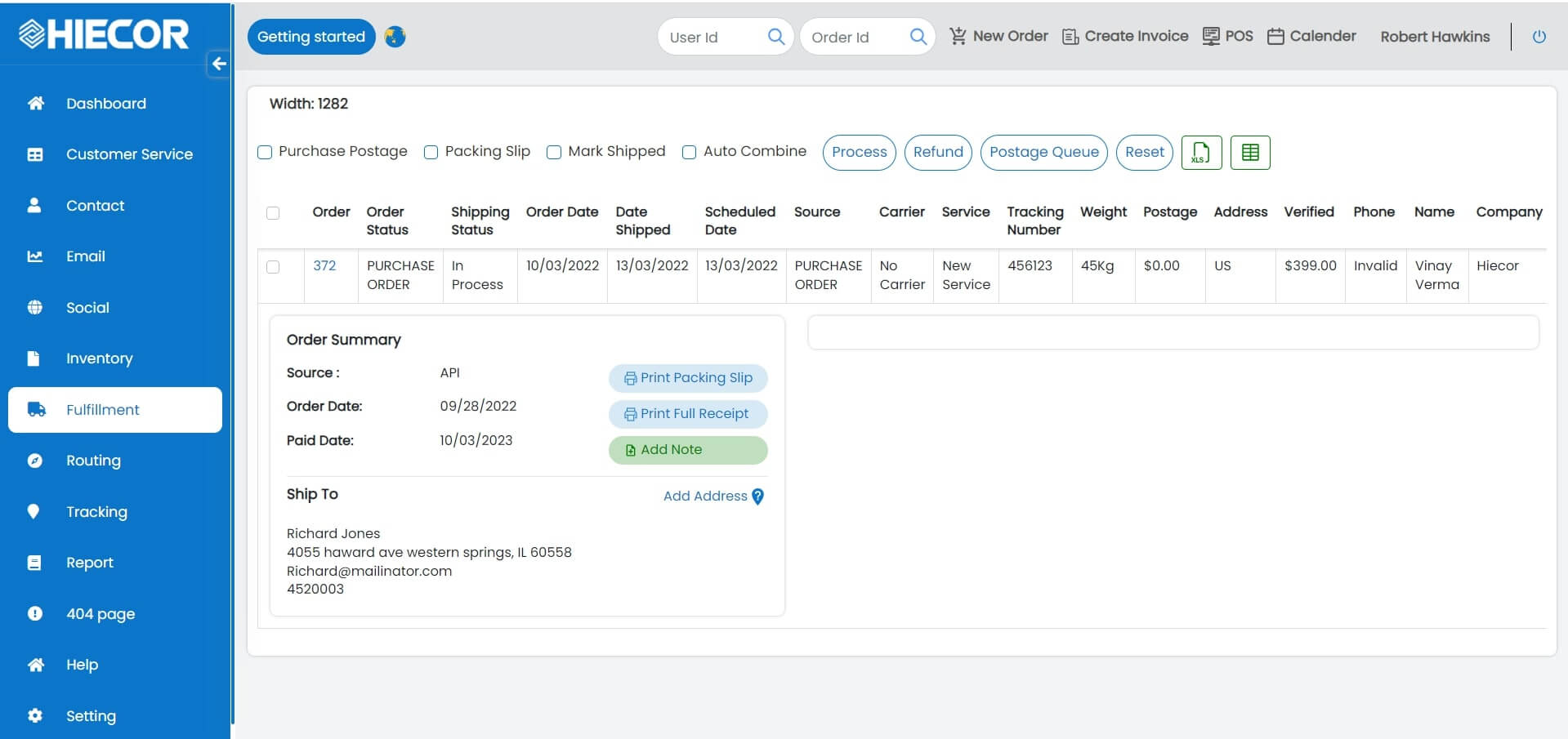The height and width of the screenshot is (739, 1568).
Task: Open the Calender from the top bar
Action: click(1311, 36)
